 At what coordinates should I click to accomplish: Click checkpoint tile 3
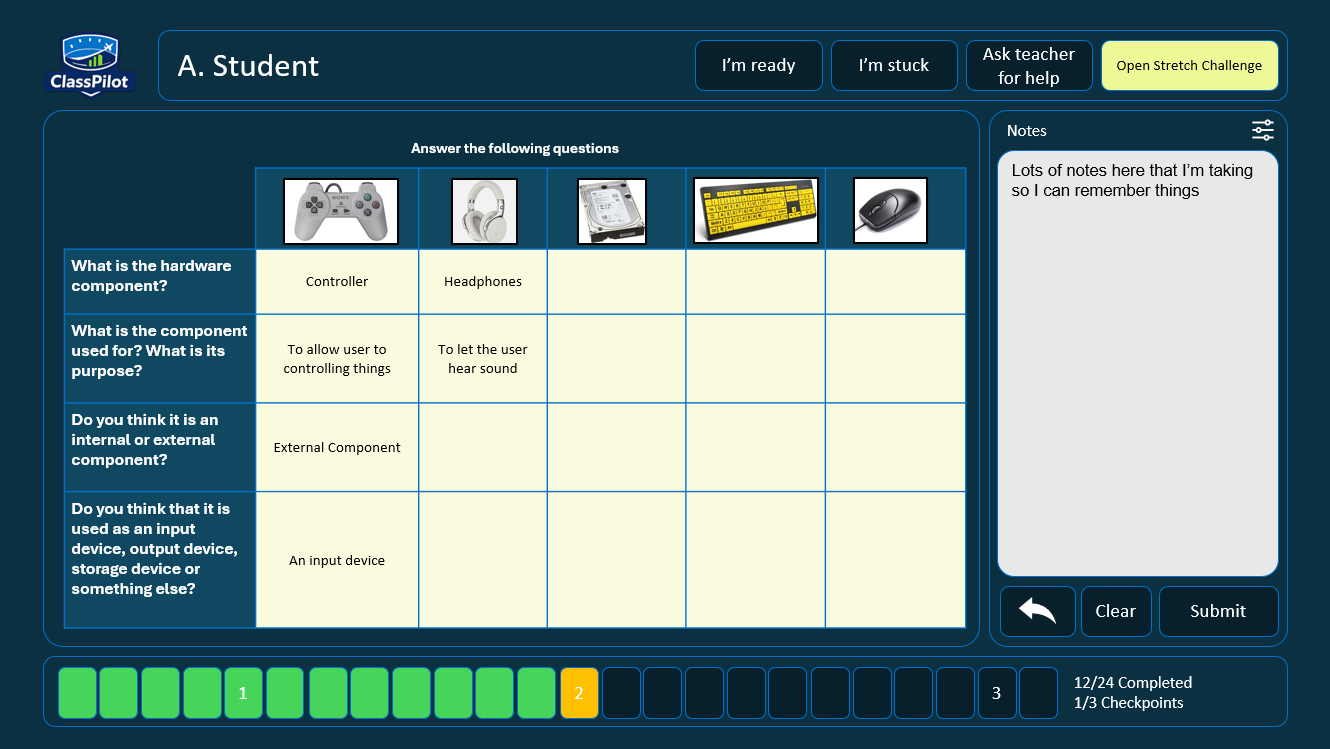click(x=996, y=692)
